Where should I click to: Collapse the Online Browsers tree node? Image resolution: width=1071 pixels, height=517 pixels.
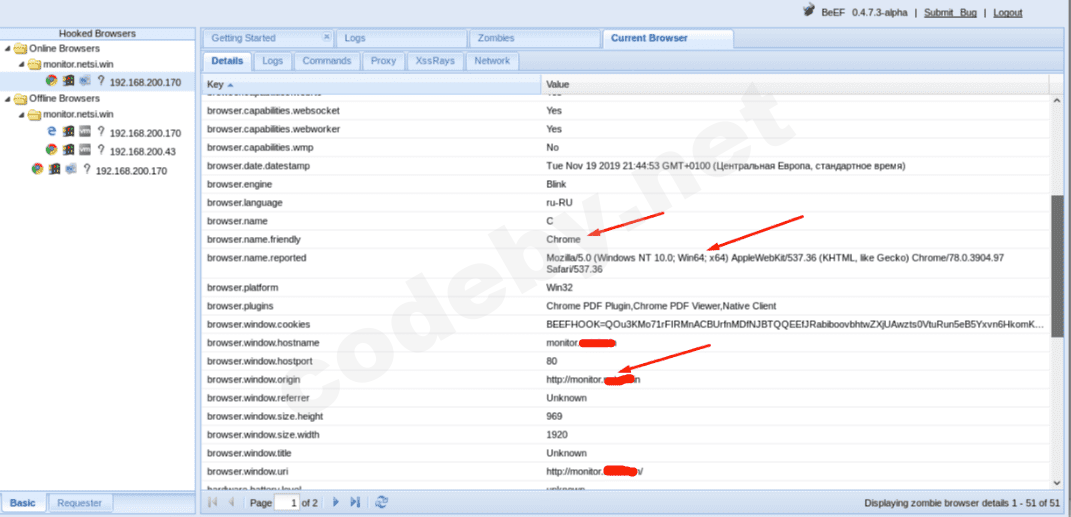coord(8,48)
